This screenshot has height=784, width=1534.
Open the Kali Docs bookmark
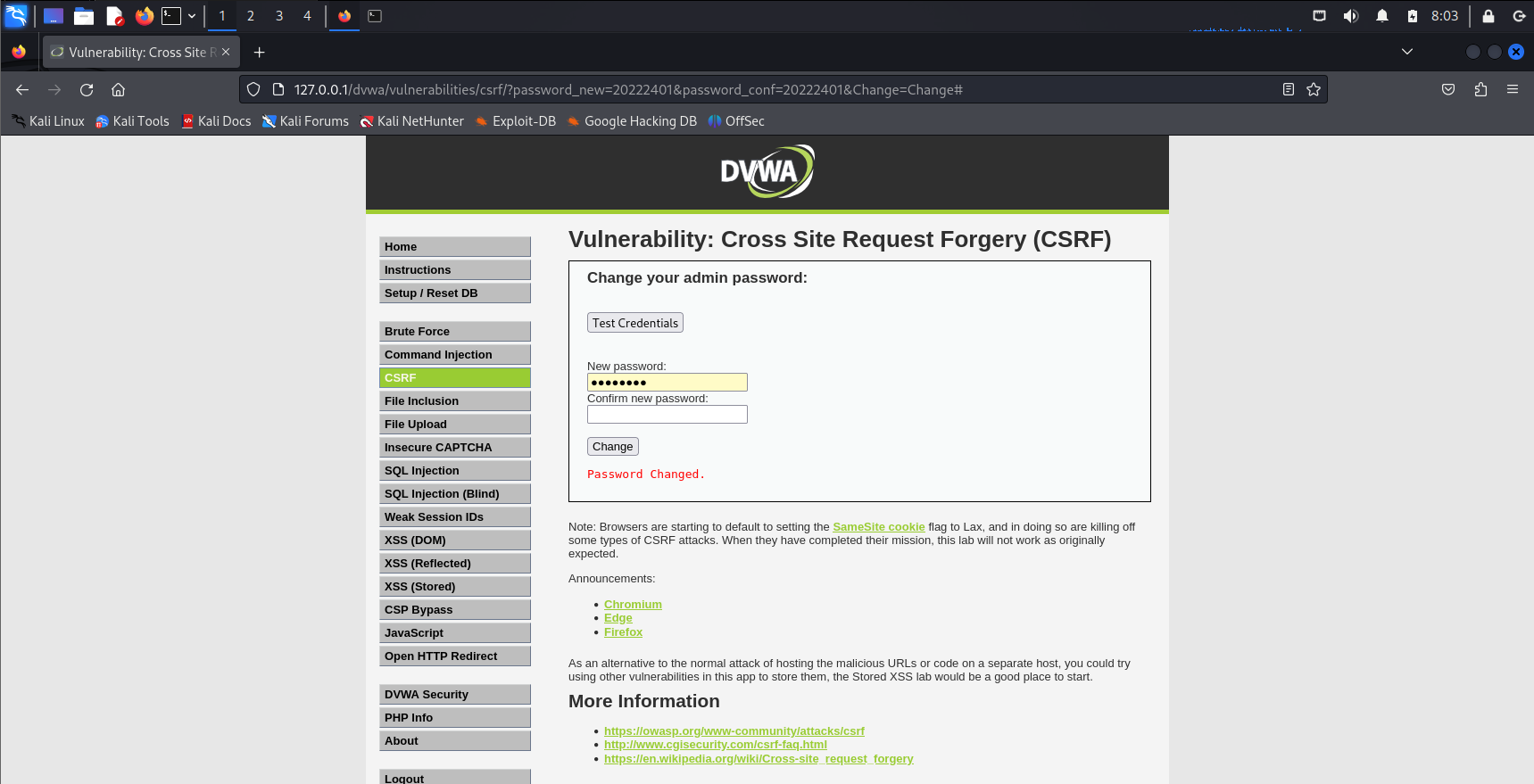tap(216, 121)
